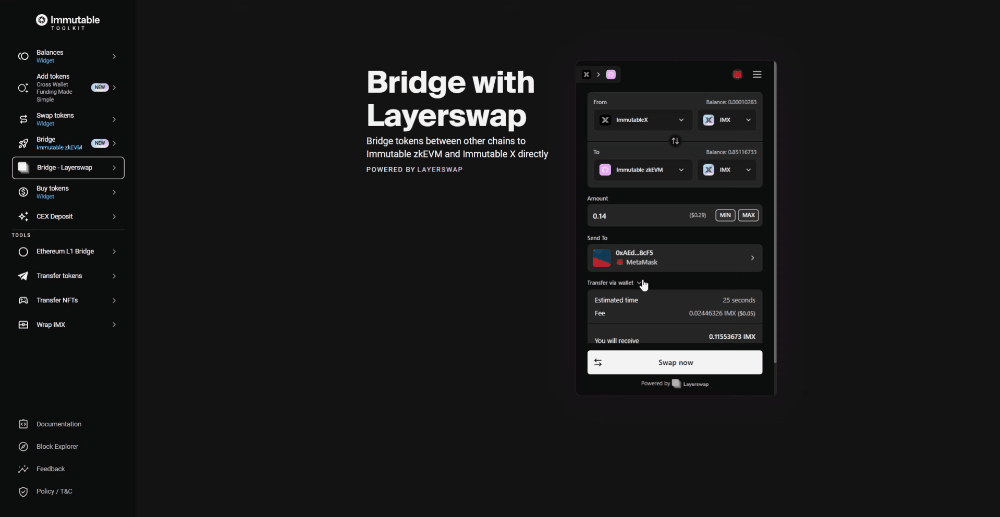The image size is (1000, 517).
Task: Open the Block Explorer link
Action: point(57,446)
